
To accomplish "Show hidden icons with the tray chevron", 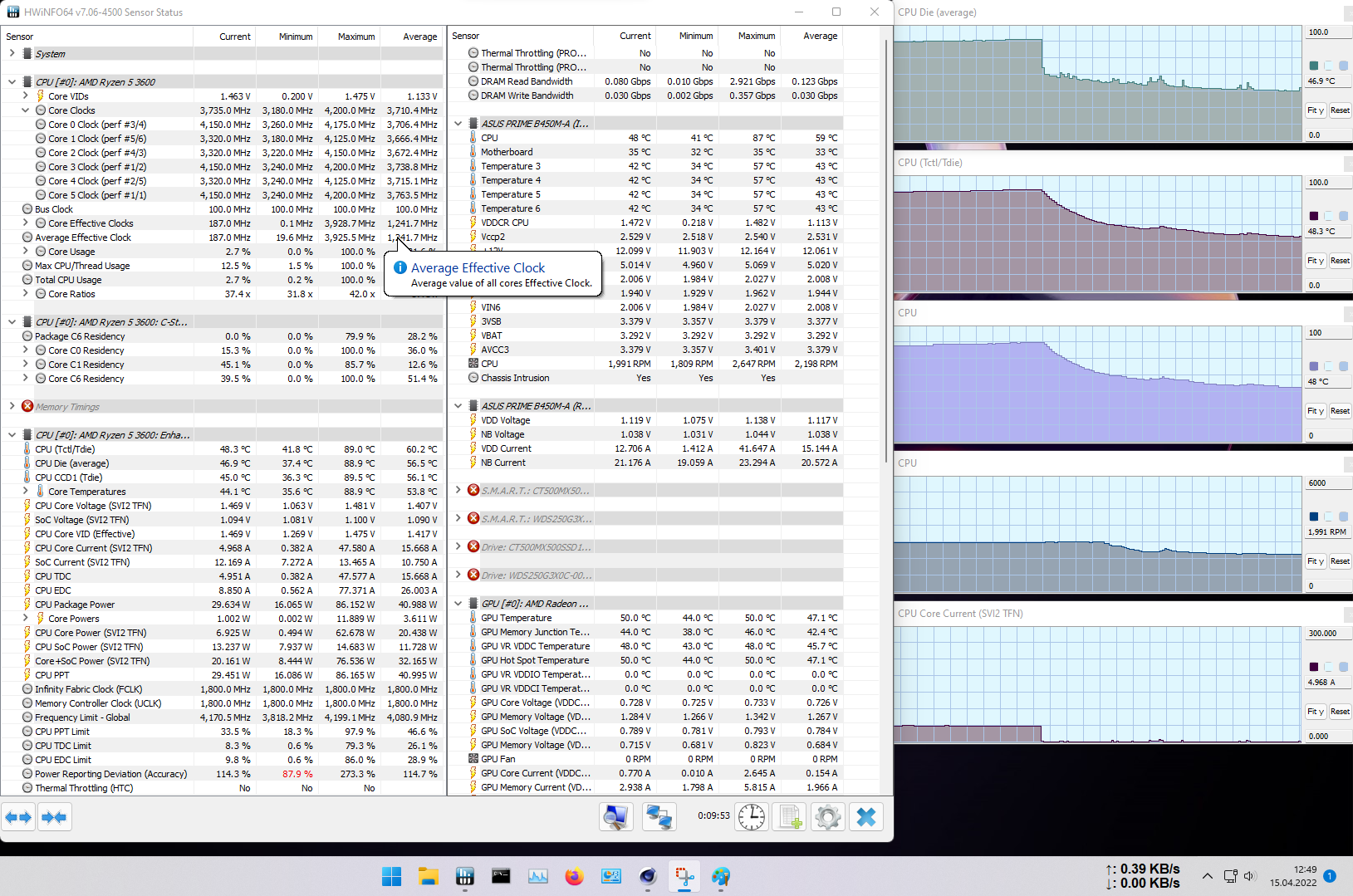I will (x=1208, y=876).
